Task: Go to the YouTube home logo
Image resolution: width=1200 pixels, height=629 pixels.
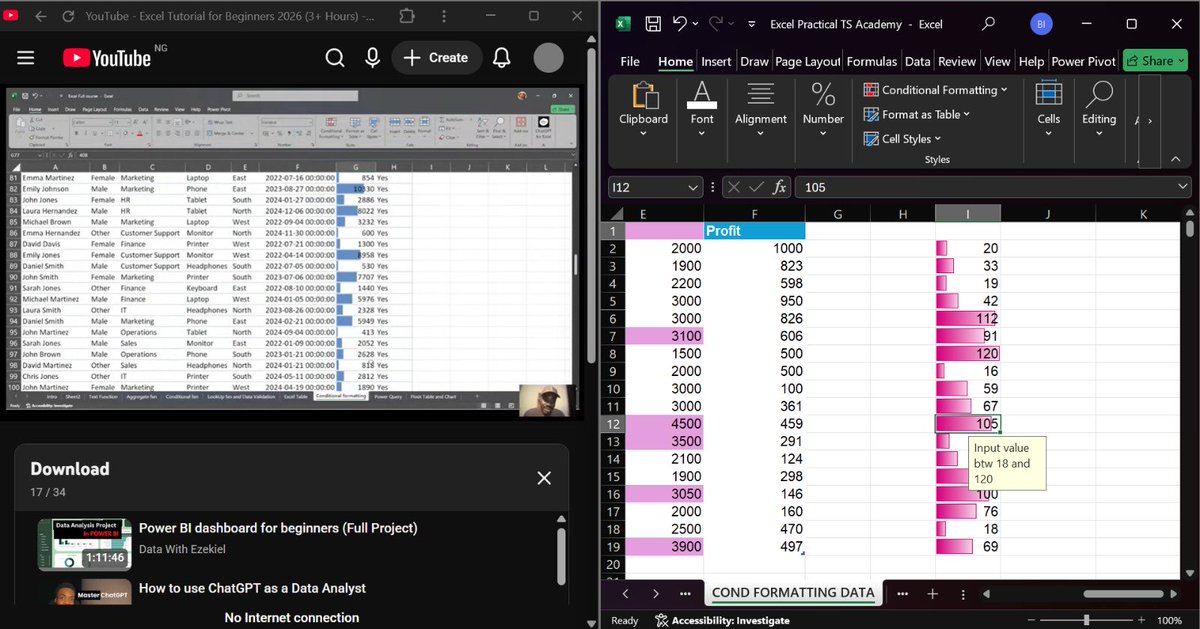Action: click(107, 58)
